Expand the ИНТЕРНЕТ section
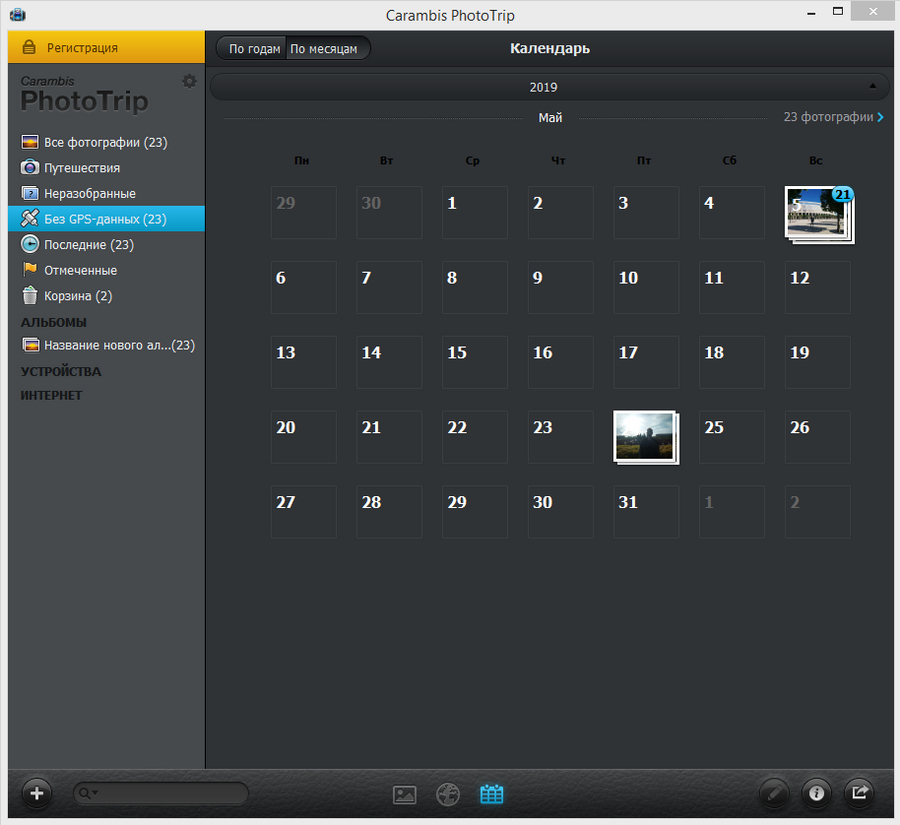The width and height of the screenshot is (900, 825). coord(51,396)
